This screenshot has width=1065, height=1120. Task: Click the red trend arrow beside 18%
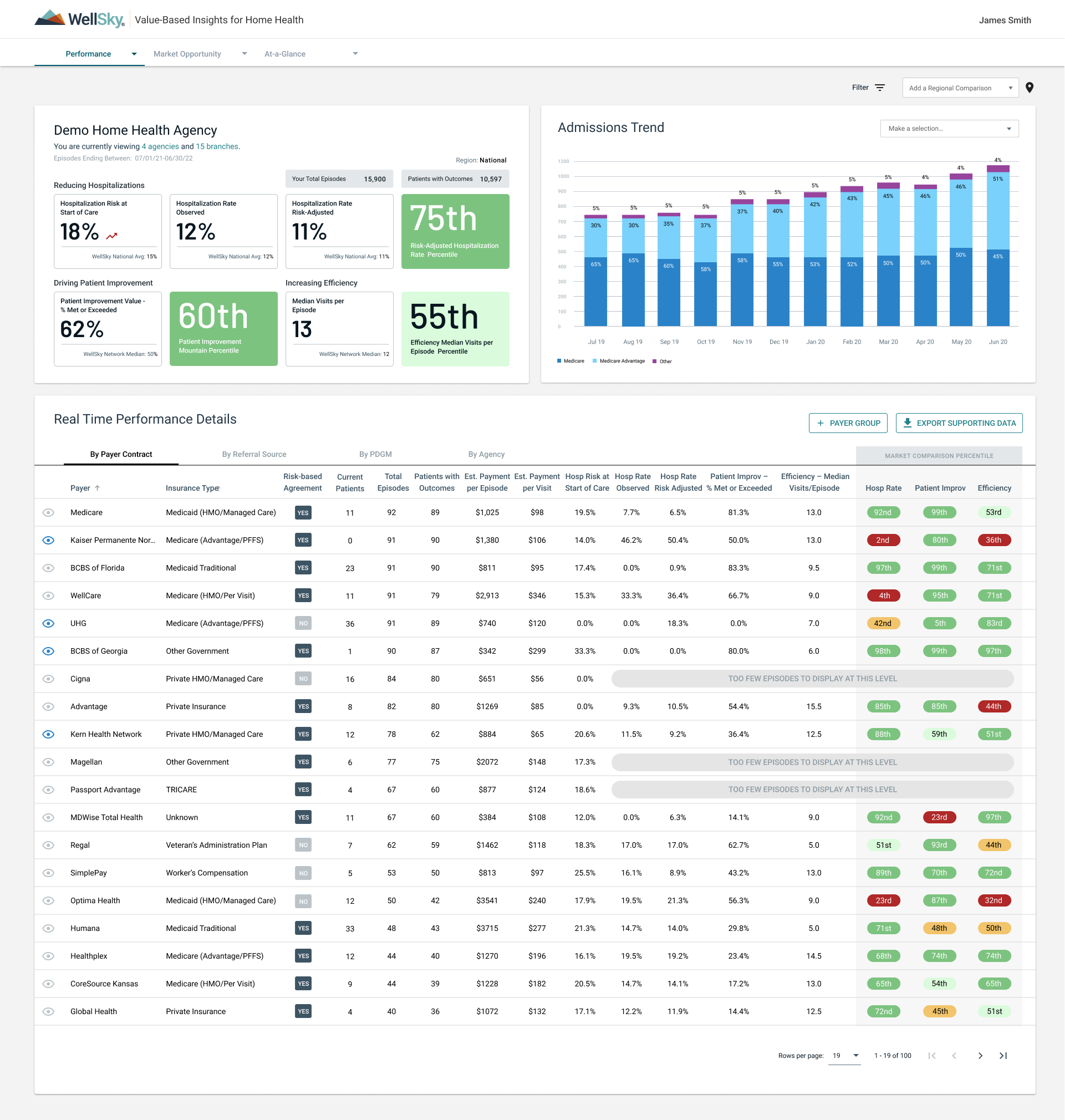point(111,236)
